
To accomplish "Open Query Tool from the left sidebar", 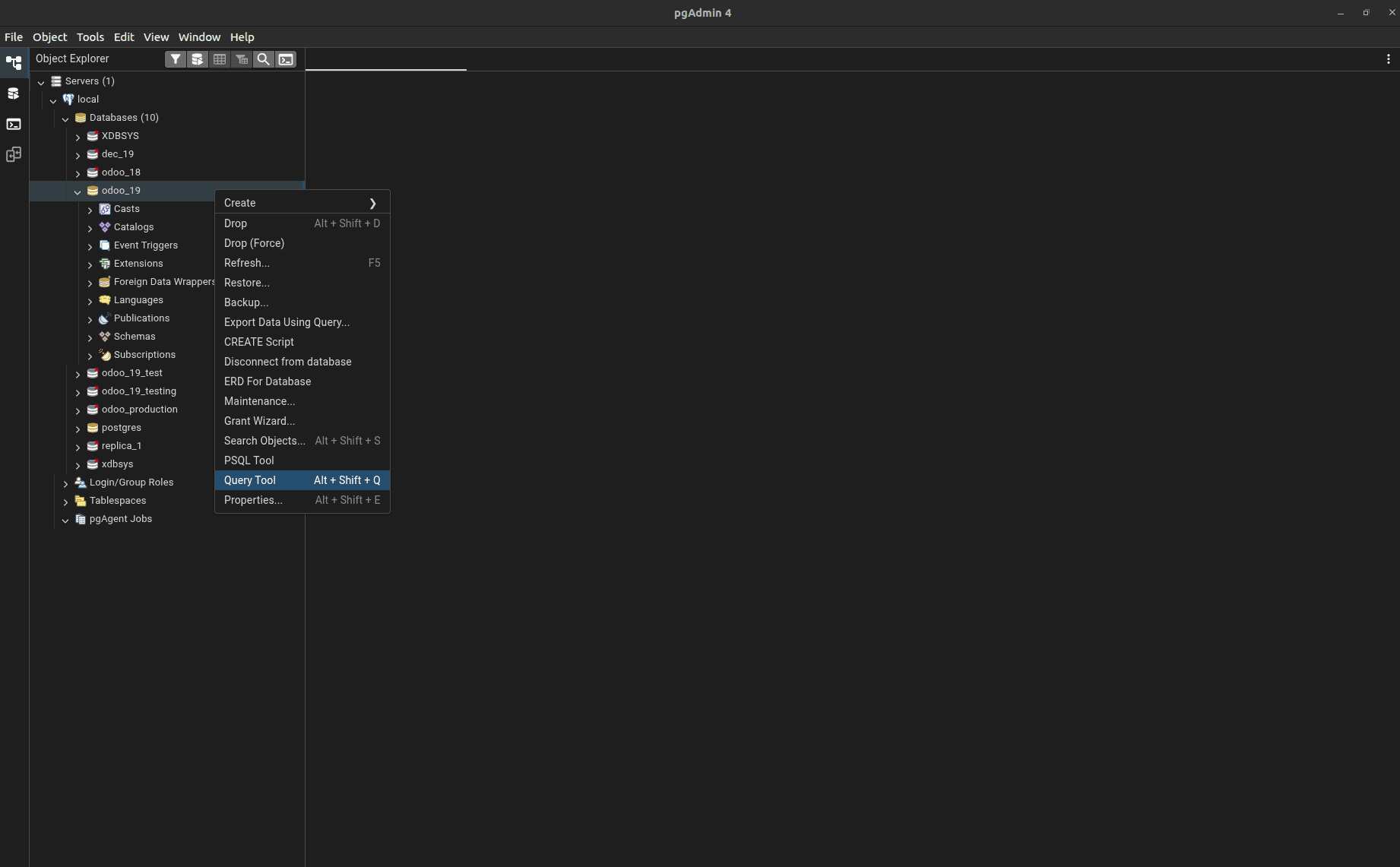I will [14, 93].
